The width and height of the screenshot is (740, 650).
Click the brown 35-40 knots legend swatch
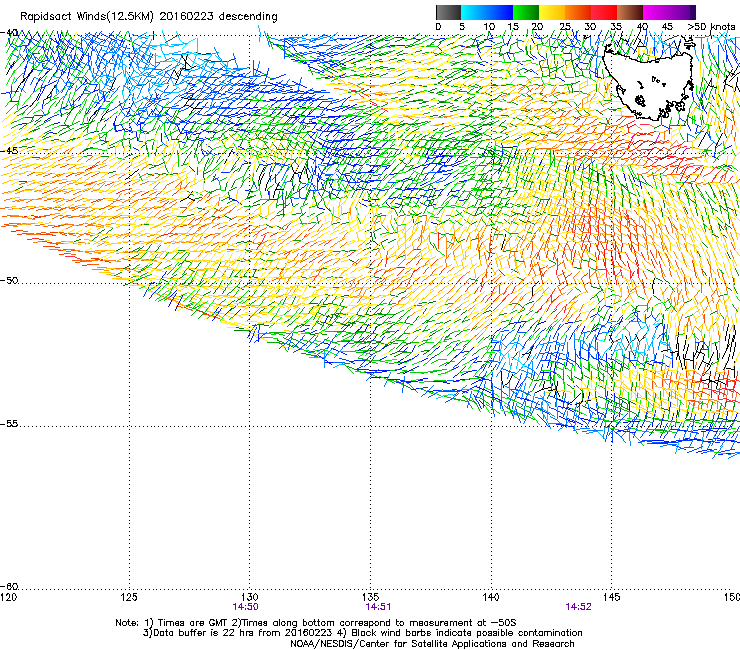click(x=630, y=12)
